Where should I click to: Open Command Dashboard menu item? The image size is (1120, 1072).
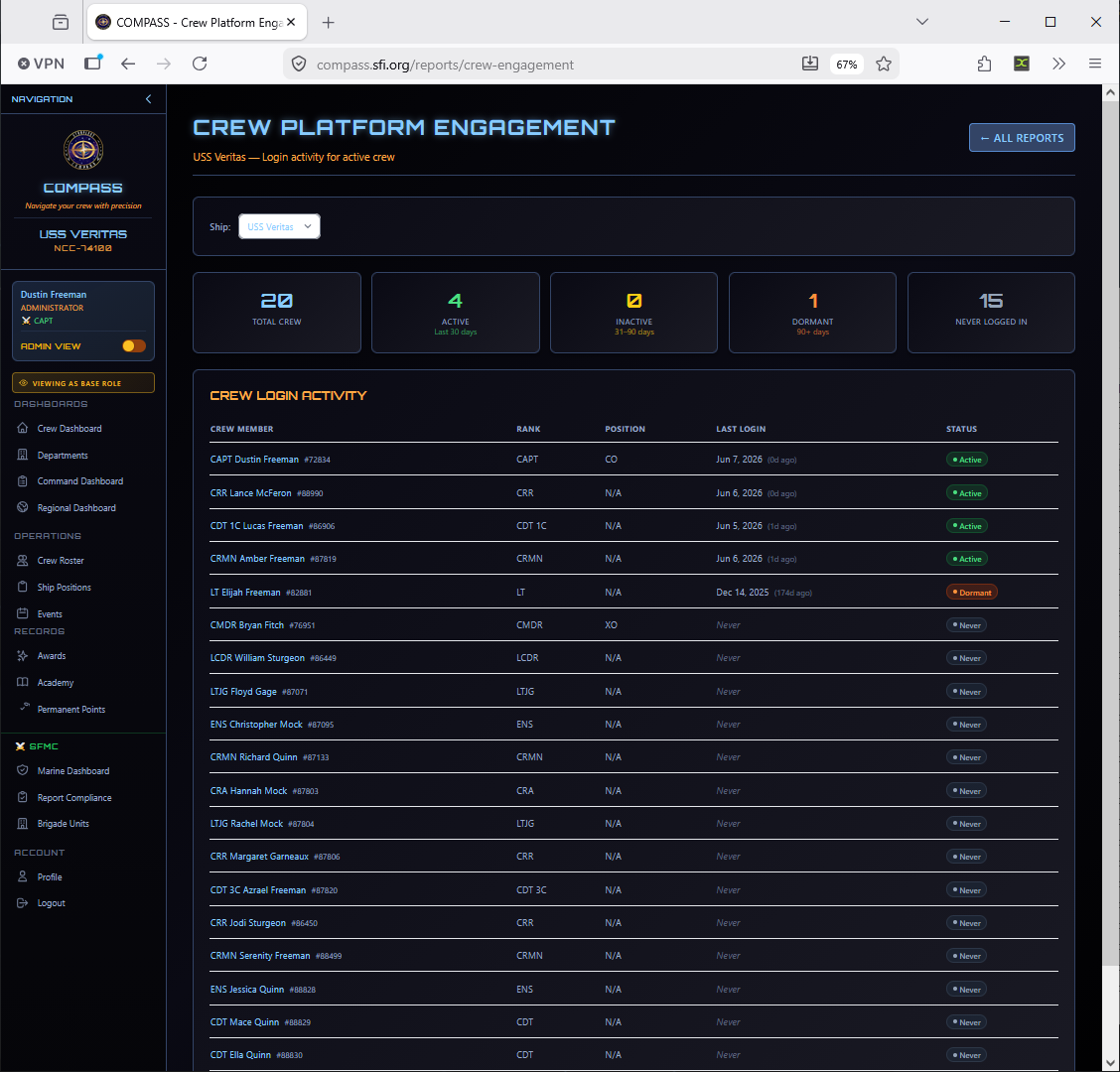point(80,481)
